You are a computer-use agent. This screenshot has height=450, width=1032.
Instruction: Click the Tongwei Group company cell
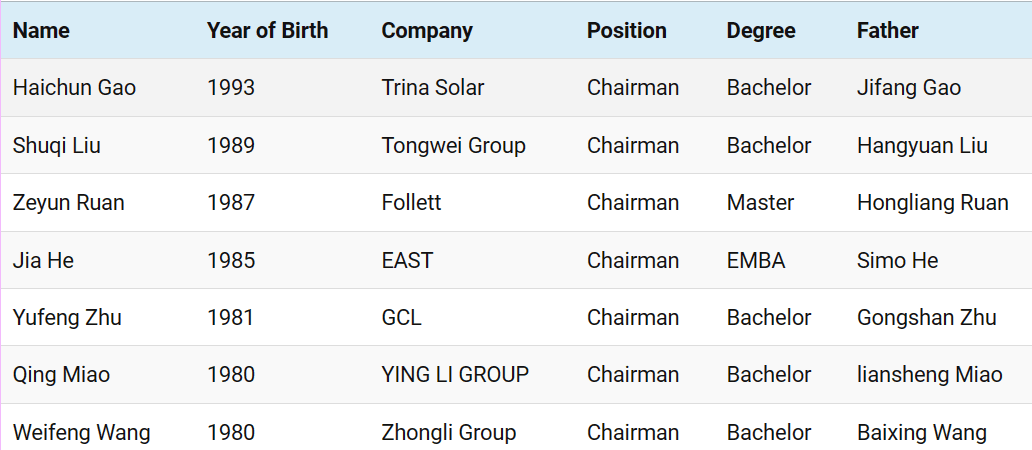(453, 146)
